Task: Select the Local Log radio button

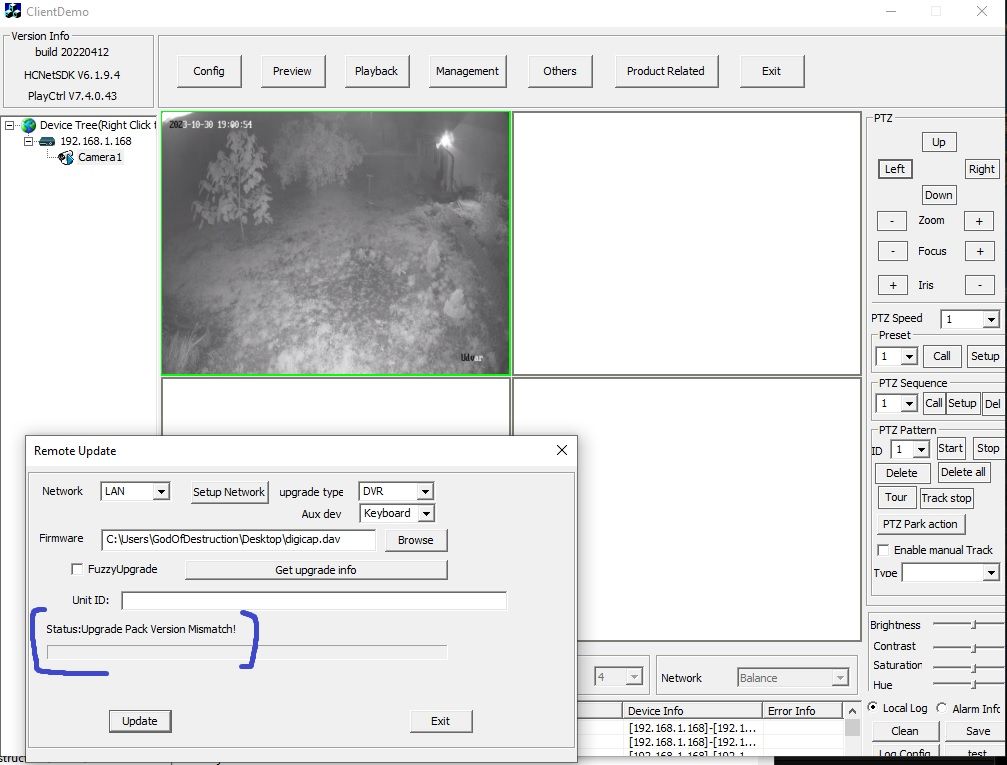Action: click(x=872, y=707)
